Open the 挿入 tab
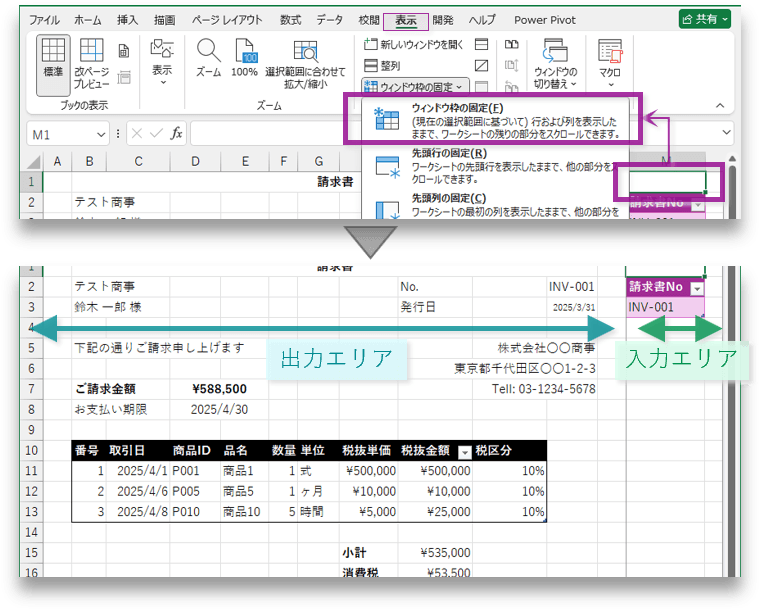This screenshot has width=761, height=610. tap(128, 20)
